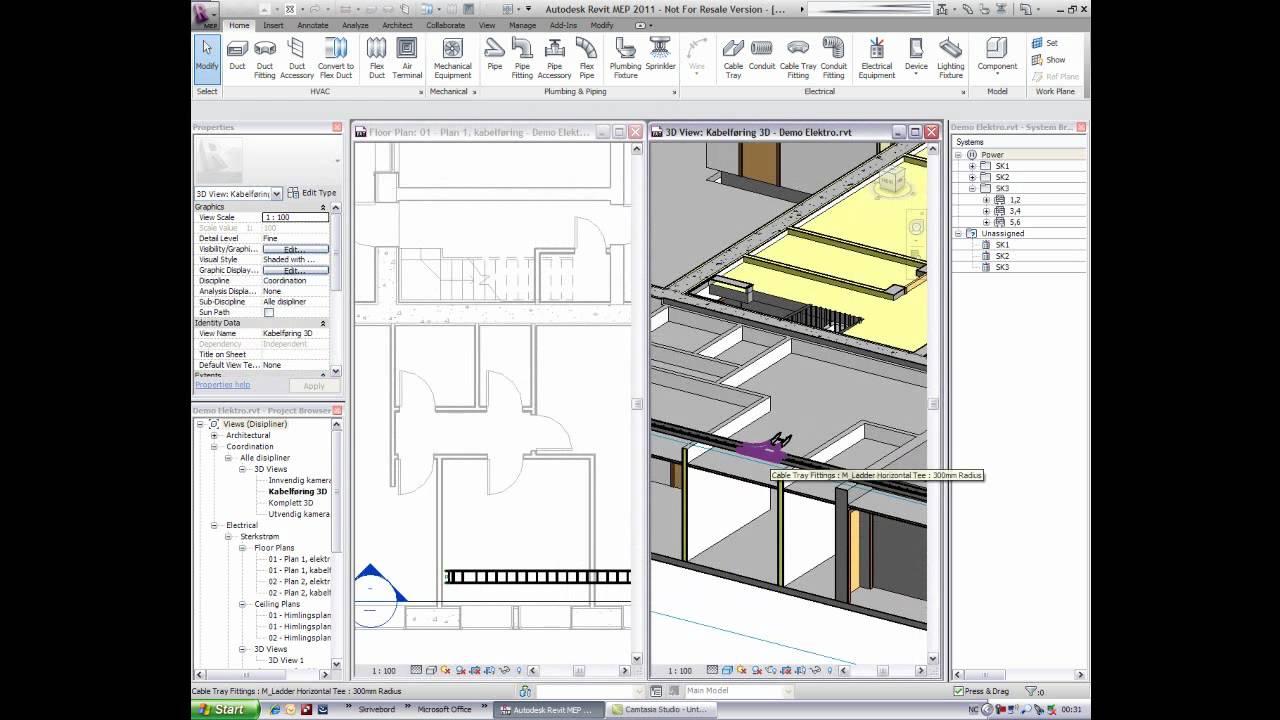Click the 1 : 100 scale in 3D view bar
Viewport: 1280px width, 720px height.
point(679,671)
